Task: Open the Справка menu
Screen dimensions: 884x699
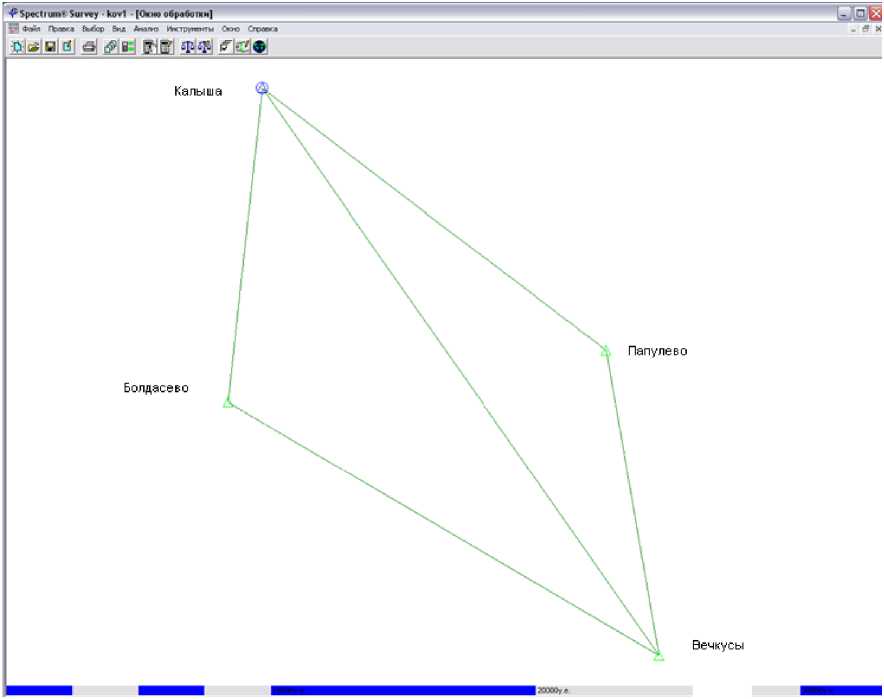Action: [x=263, y=29]
